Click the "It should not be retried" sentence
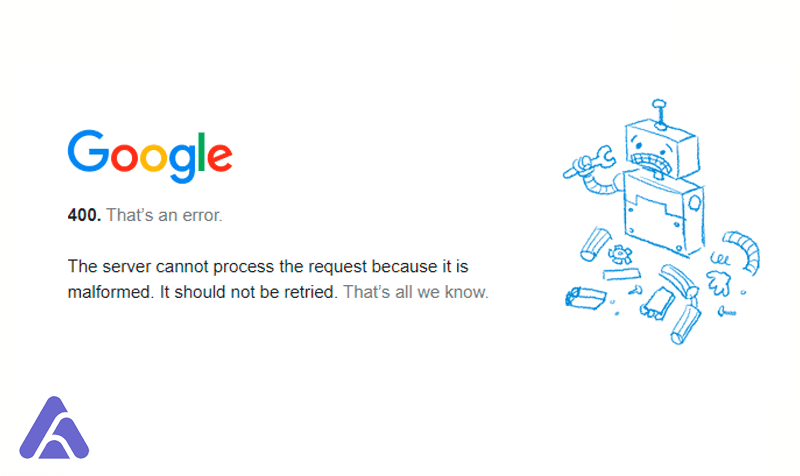Screen dimensions: 800x476 [248, 292]
